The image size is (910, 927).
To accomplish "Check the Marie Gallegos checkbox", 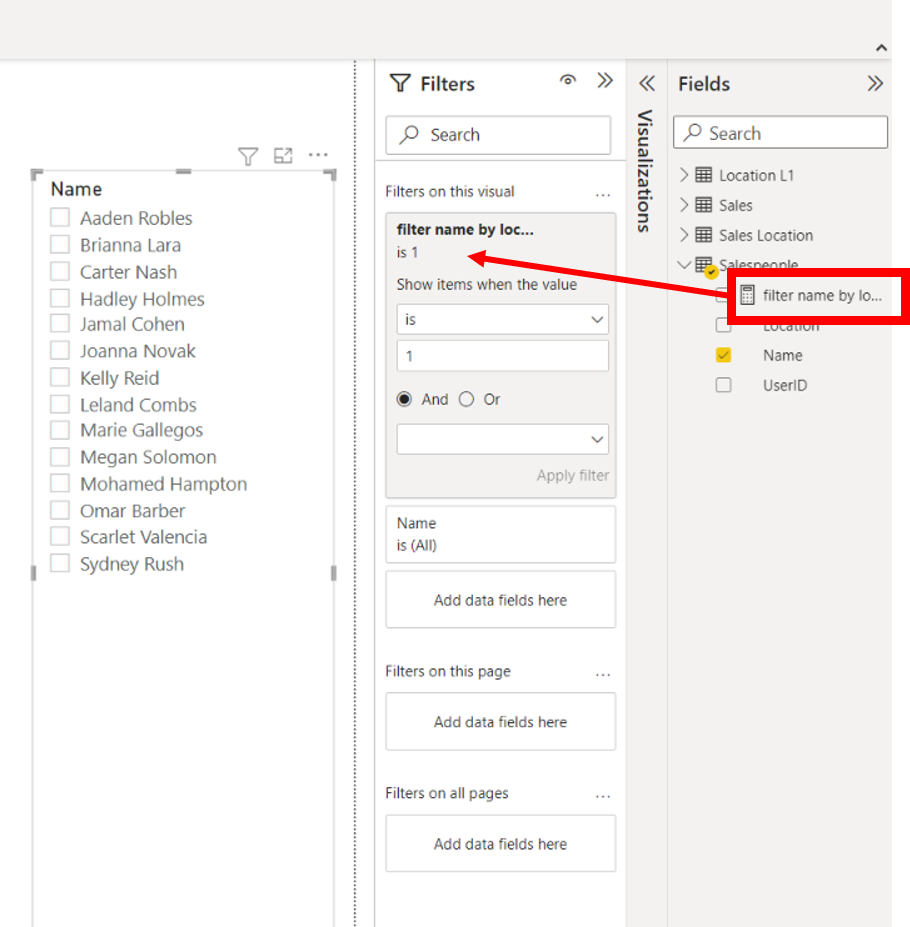I will pos(60,430).
